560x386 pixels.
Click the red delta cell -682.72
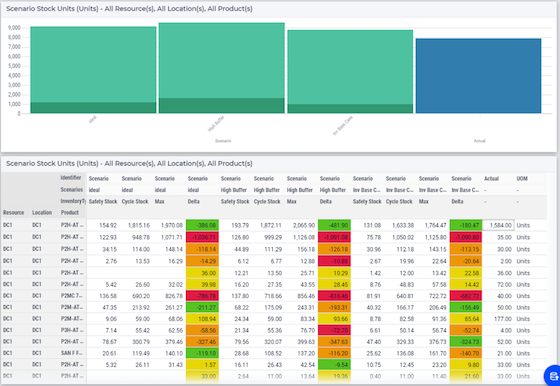click(466, 296)
